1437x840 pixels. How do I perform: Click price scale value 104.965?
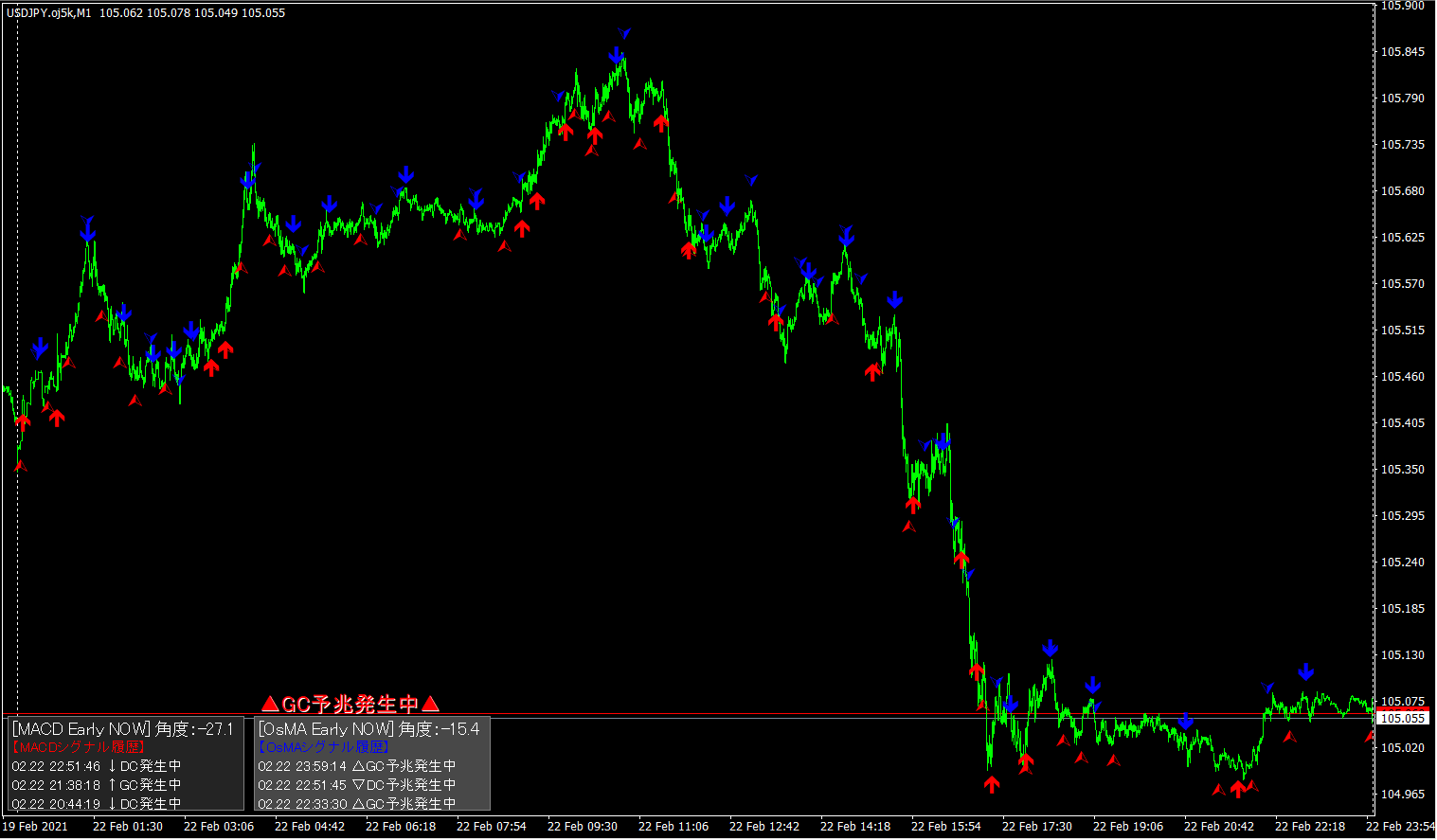pos(1403,795)
